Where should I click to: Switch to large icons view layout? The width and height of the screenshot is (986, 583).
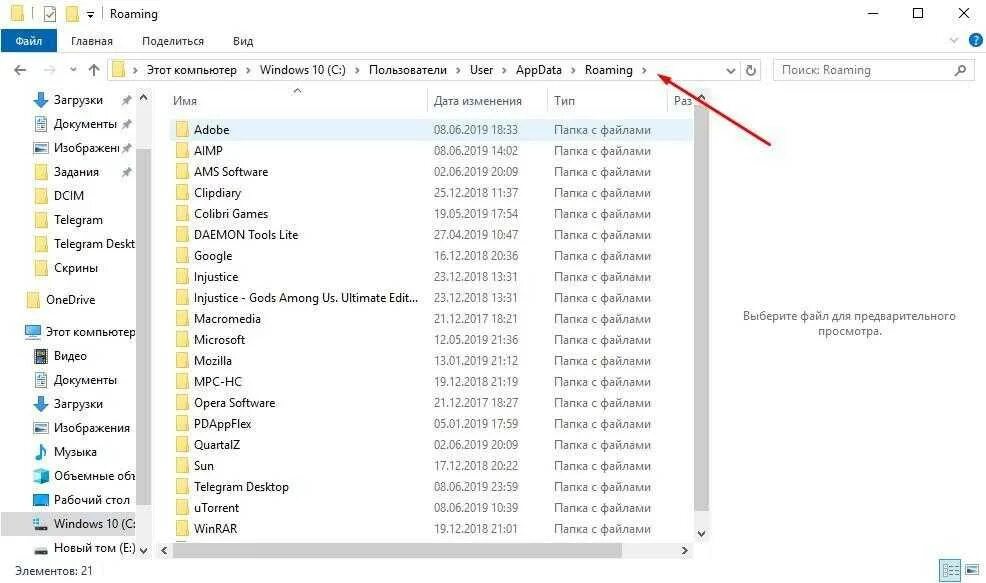[972, 570]
